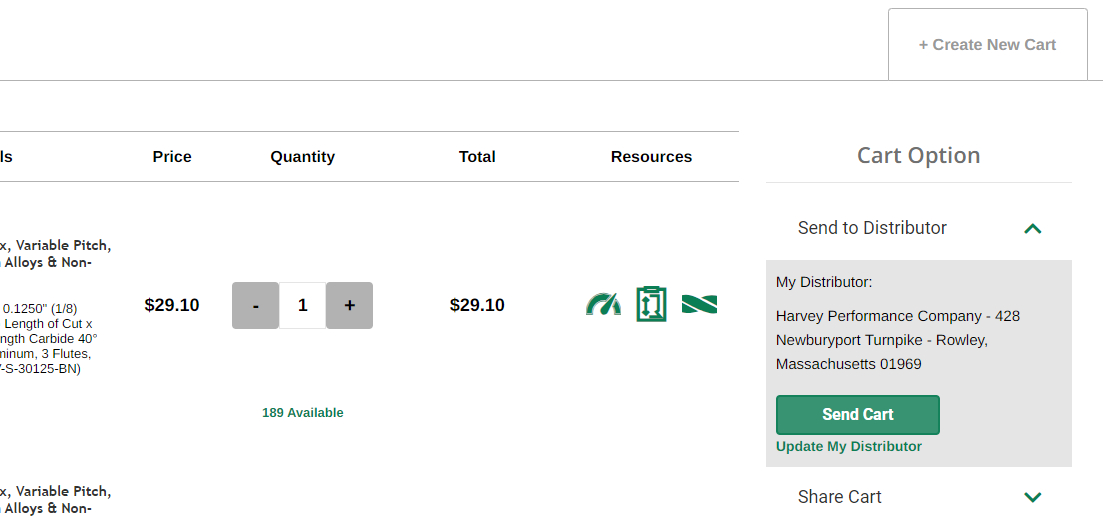1105x520 pixels.
Task: Decrease quantity with the minus button
Action: [x=255, y=305]
